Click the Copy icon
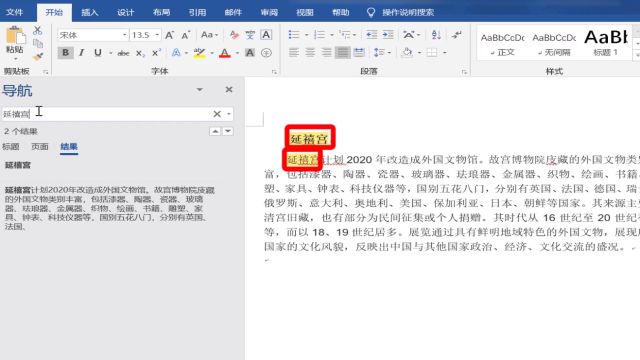 pos(38,43)
